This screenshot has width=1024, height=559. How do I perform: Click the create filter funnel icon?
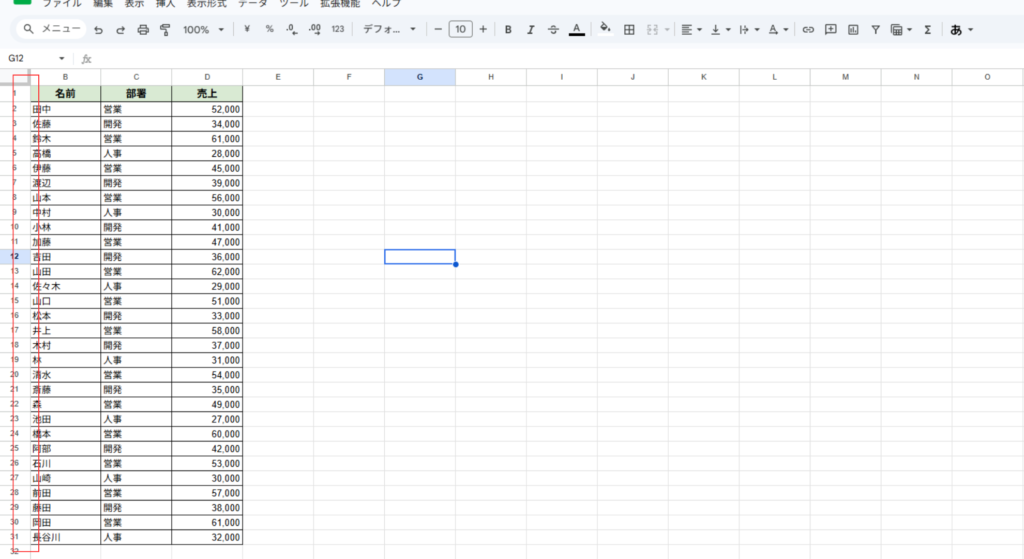pos(876,30)
